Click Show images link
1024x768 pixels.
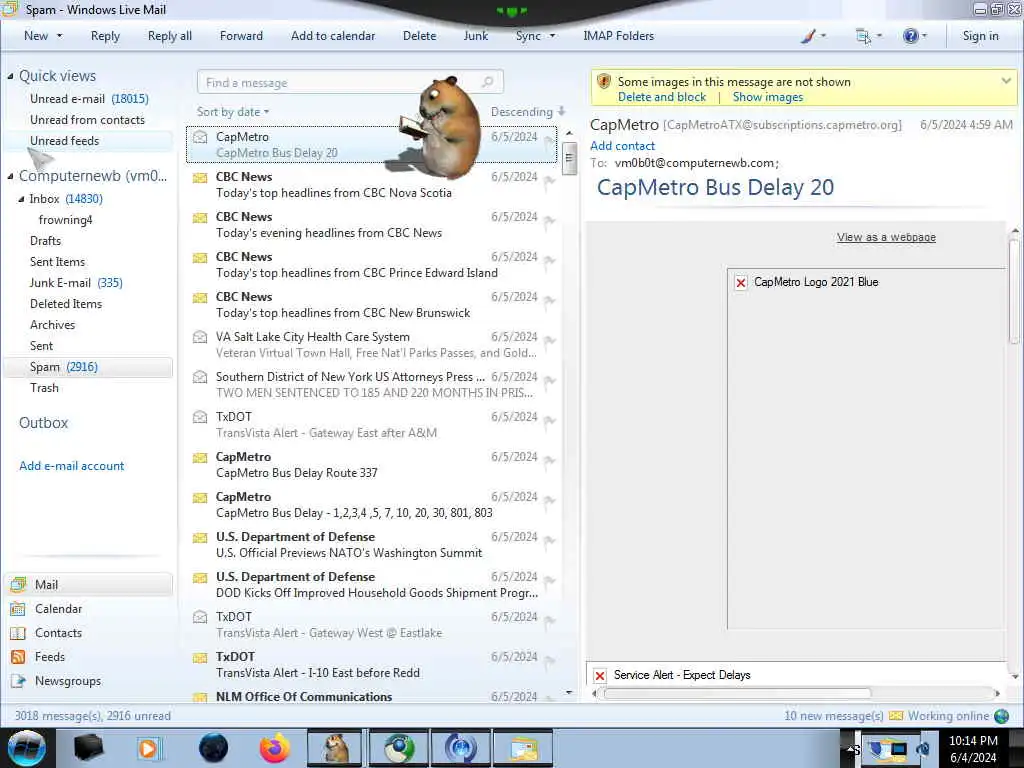[767, 97]
